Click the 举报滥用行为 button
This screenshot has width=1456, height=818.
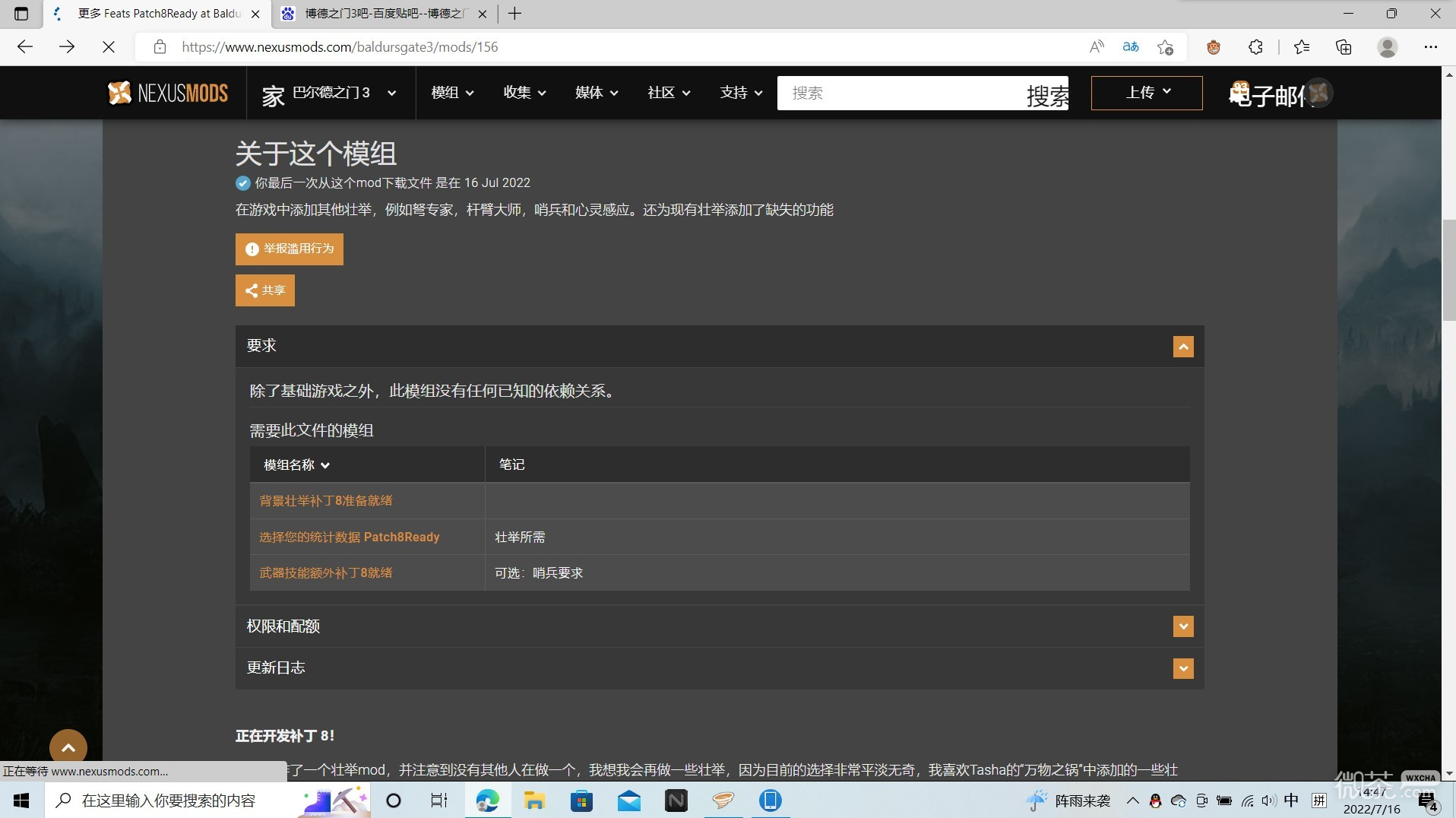(290, 249)
